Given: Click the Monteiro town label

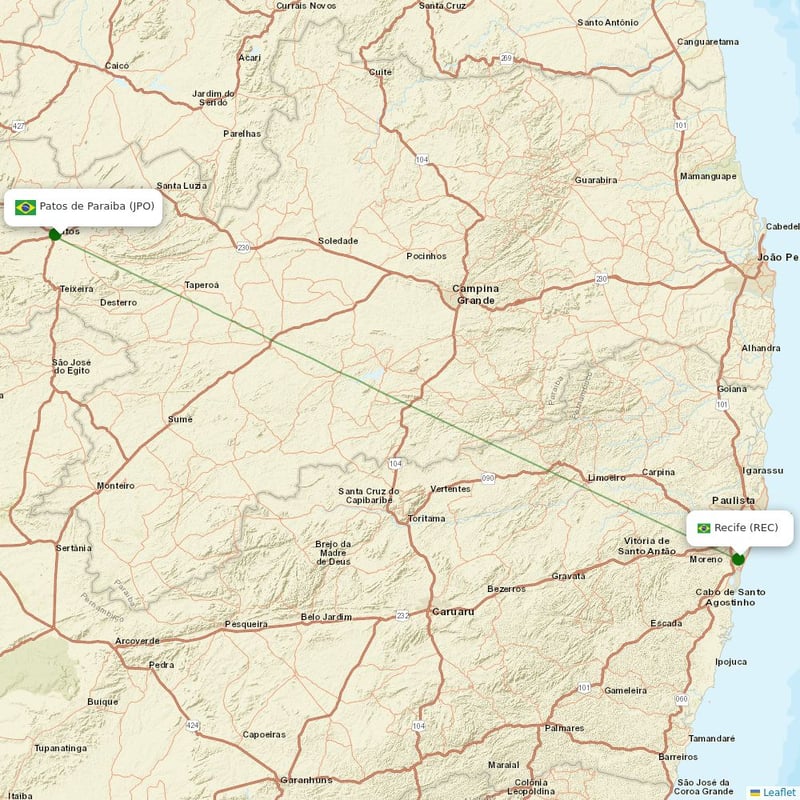Looking at the screenshot, I should click(x=116, y=486).
